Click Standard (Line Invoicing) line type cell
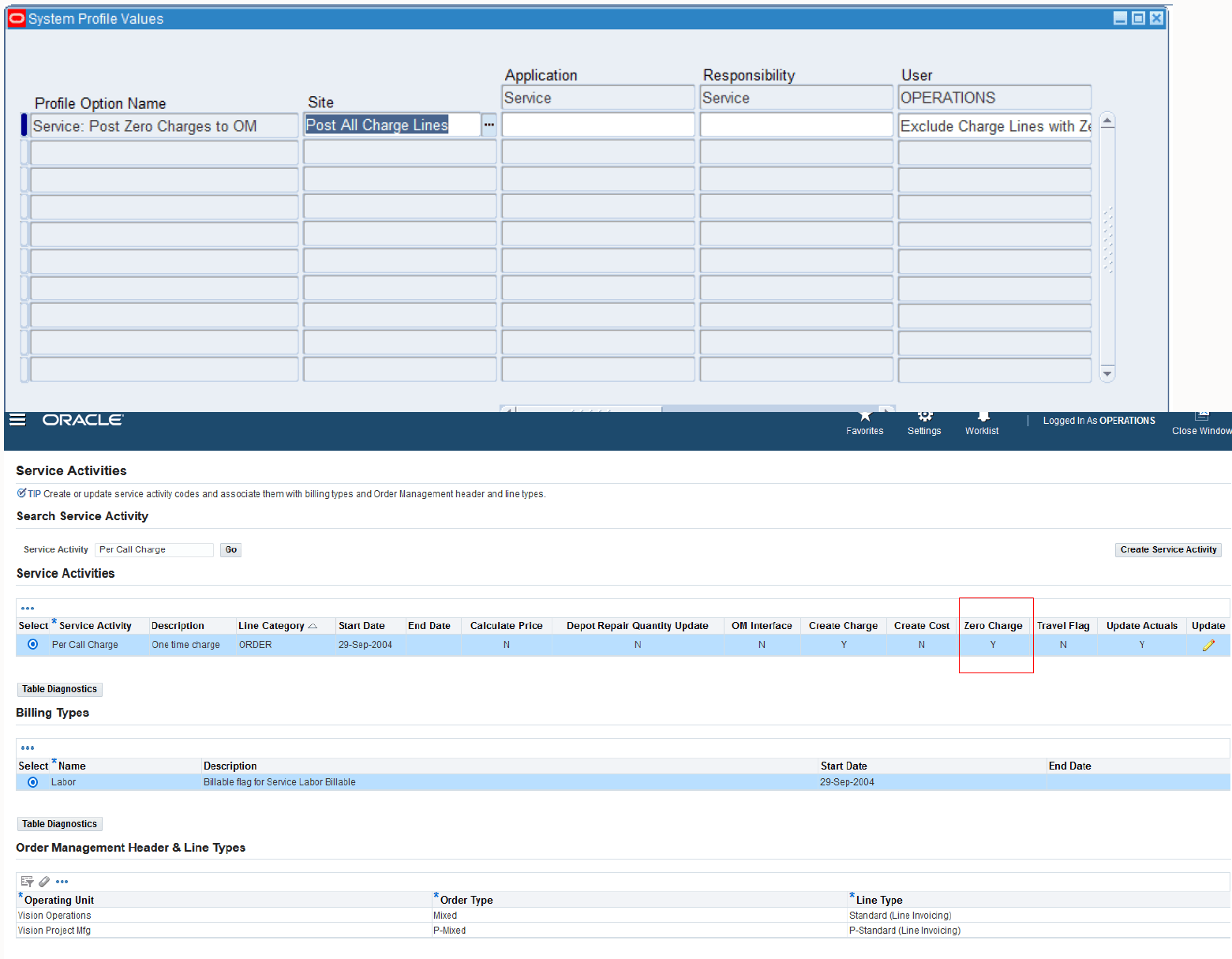The height and width of the screenshot is (959, 1232). tap(900, 916)
